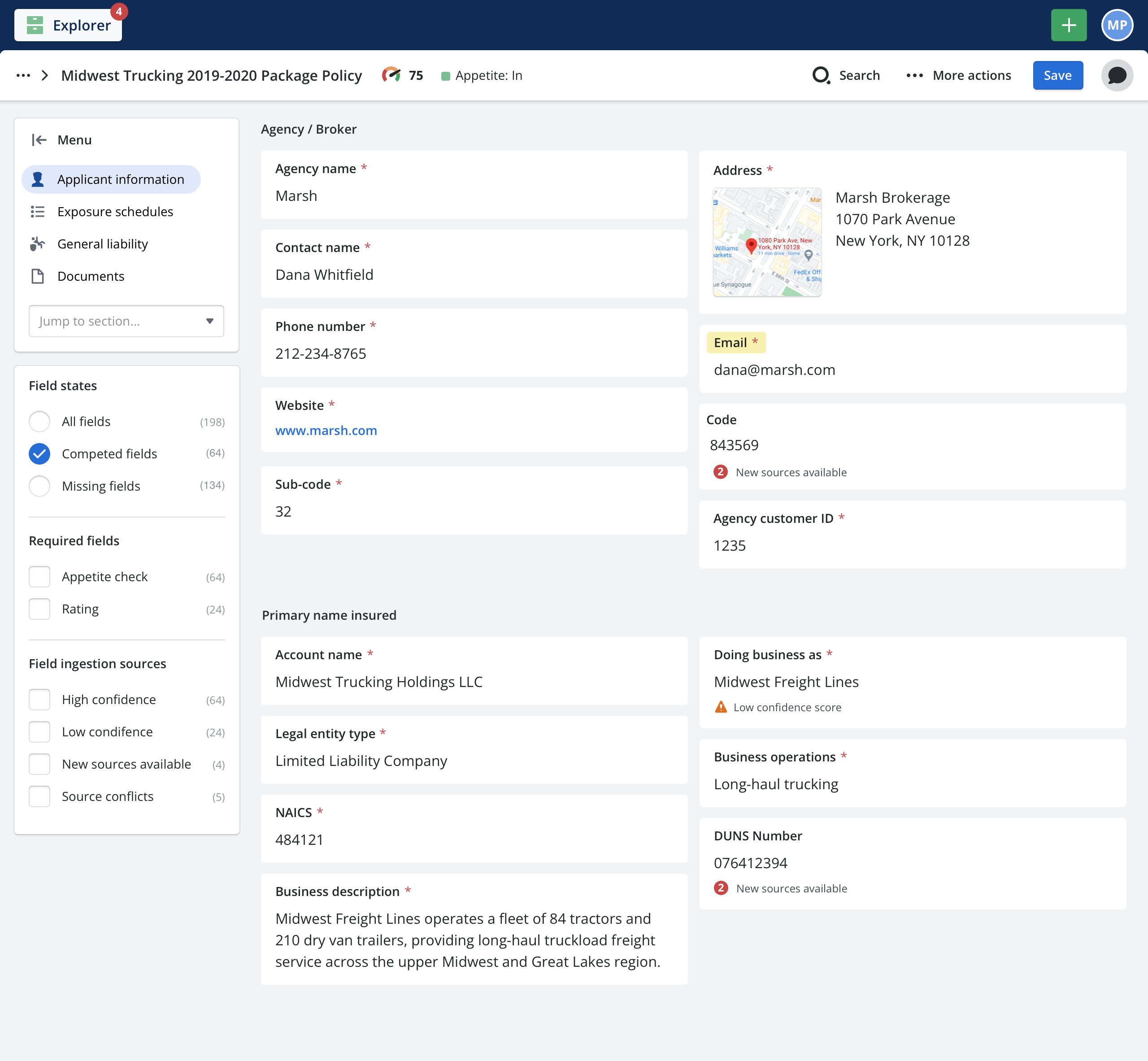The height and width of the screenshot is (1061, 1148).
Task: Open the Explorer app button
Action: 68,25
